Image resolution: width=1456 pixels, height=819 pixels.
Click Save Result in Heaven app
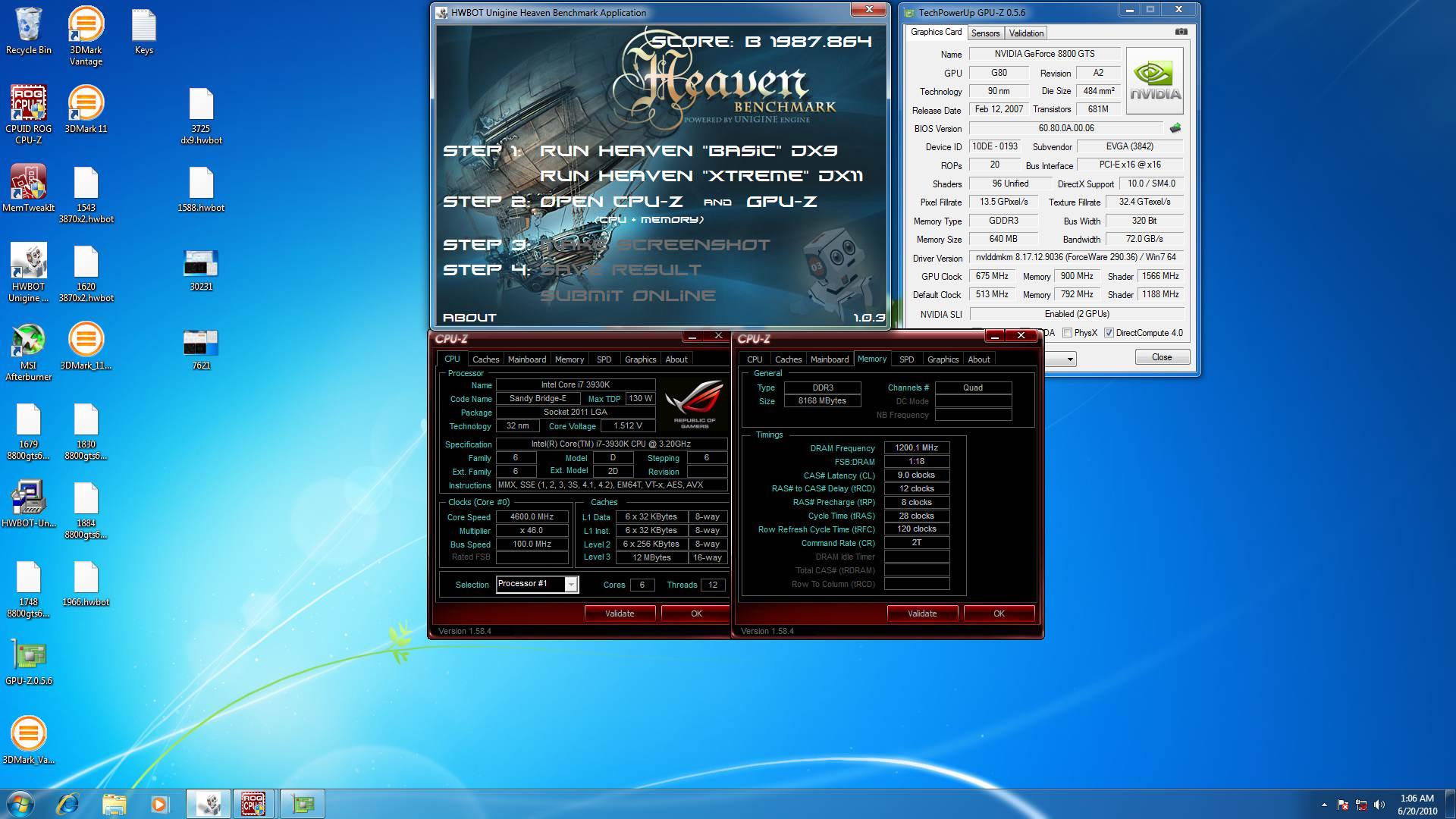620,270
